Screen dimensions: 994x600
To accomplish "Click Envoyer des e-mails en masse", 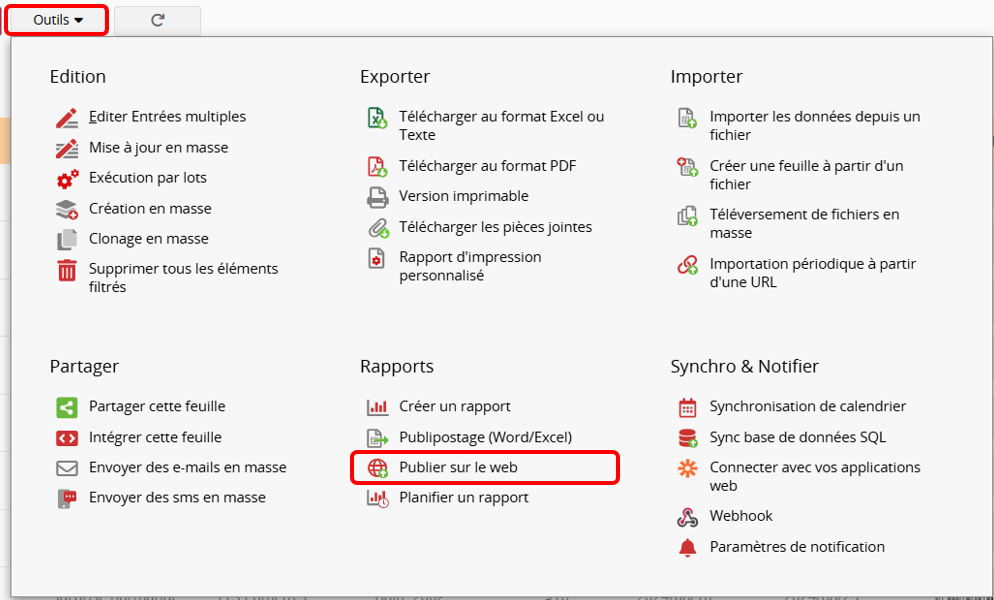I will point(187,468).
